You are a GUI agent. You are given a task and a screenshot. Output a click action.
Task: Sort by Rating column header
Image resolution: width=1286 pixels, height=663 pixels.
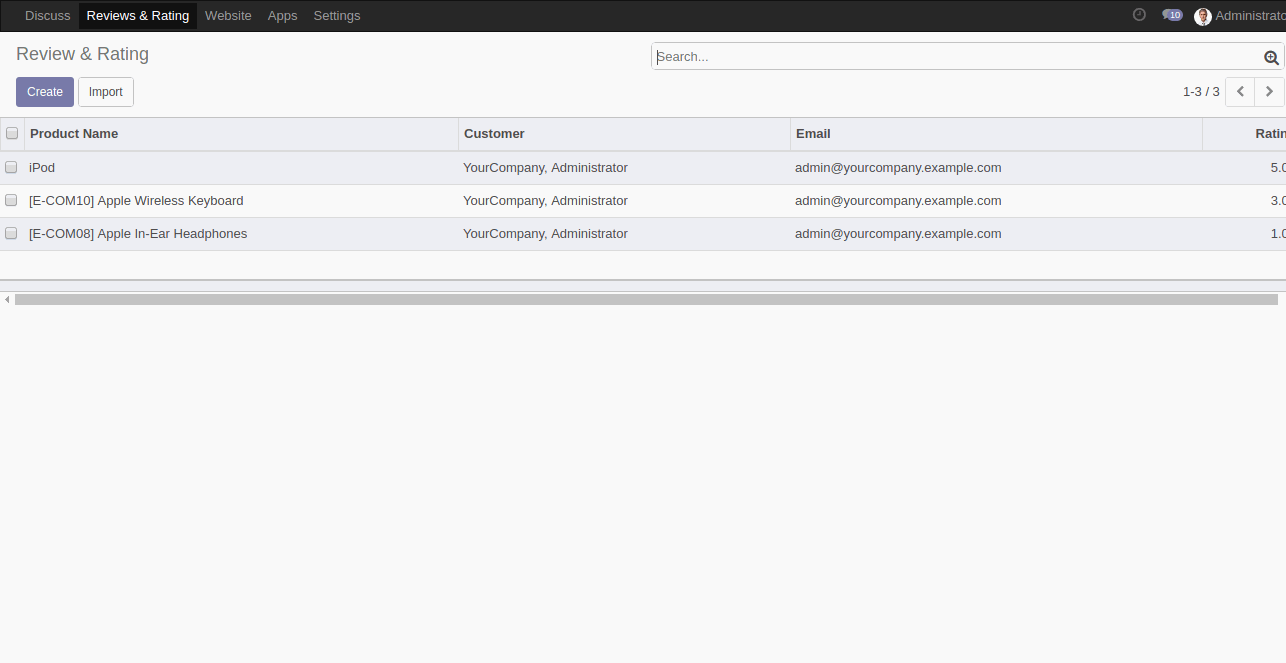1244,134
